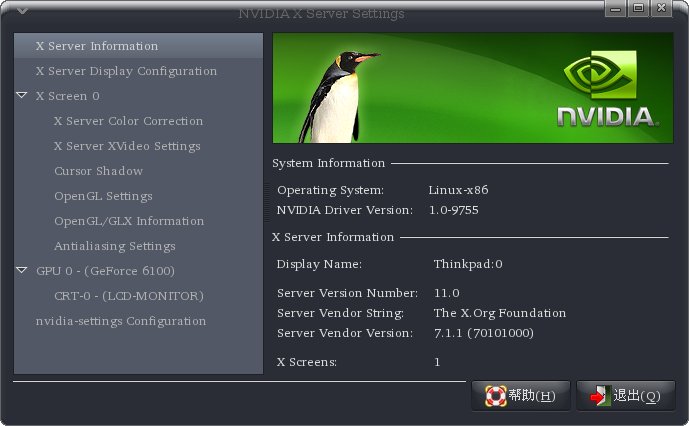Click vendor version '7.1.1 (70101000)'

pyautogui.click(x=484, y=333)
